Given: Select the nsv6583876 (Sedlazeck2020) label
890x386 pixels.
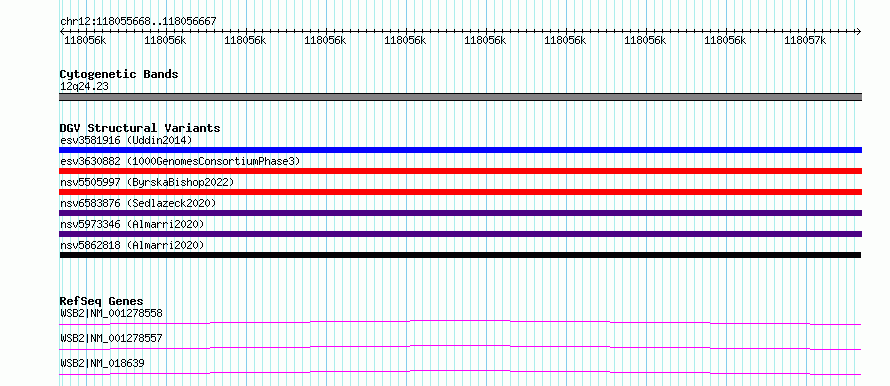Looking at the screenshot, I should [x=138, y=203].
